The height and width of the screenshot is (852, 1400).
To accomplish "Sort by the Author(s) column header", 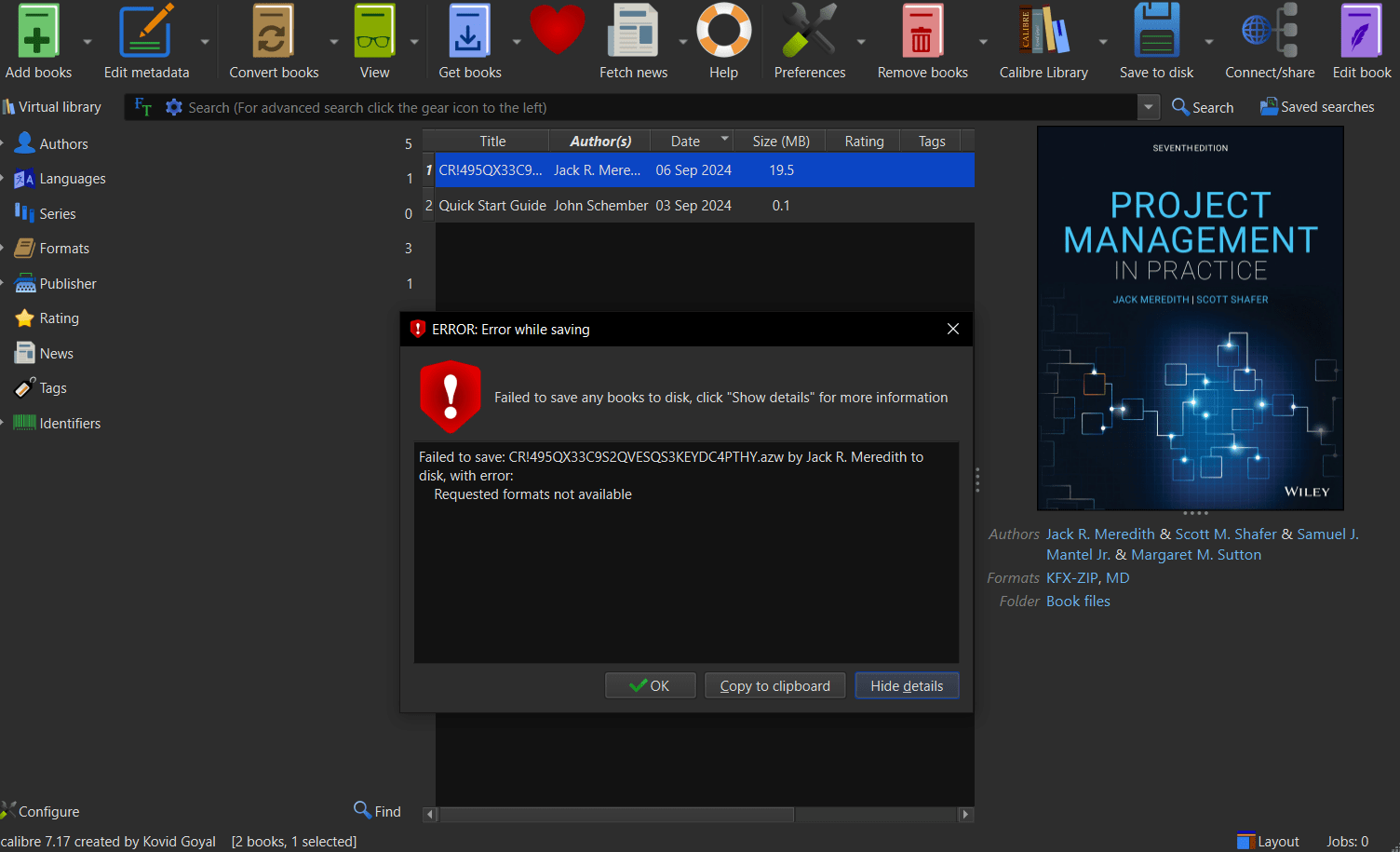I will pos(600,141).
